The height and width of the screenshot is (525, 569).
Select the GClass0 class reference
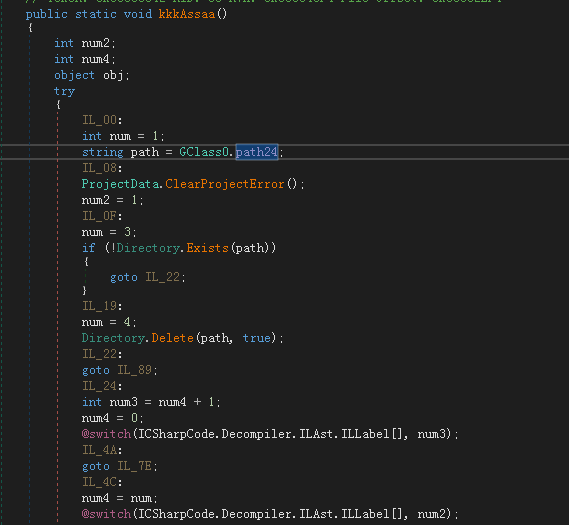point(204,152)
